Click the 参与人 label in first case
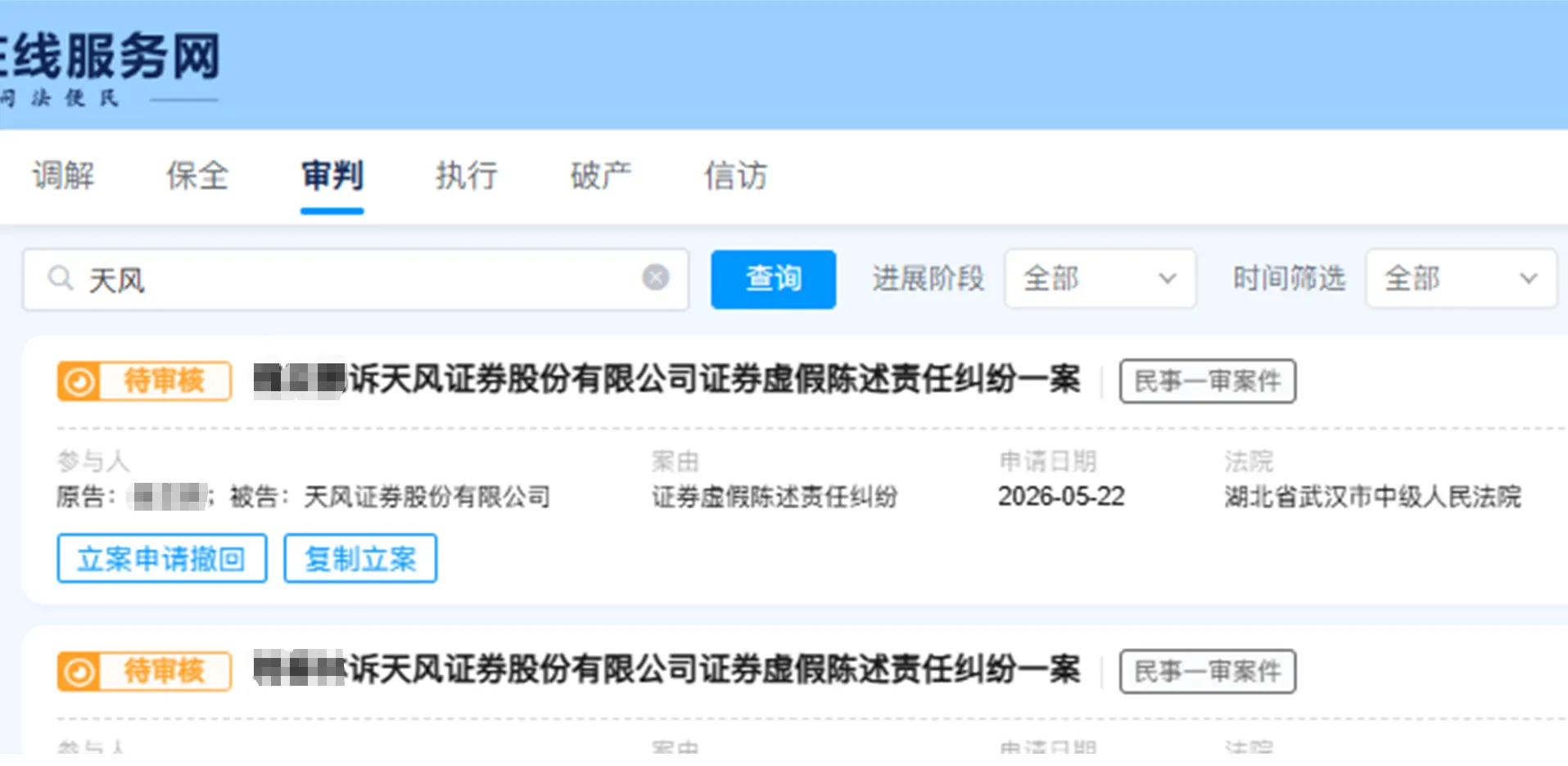This screenshot has height=766, width=1568. (x=93, y=462)
